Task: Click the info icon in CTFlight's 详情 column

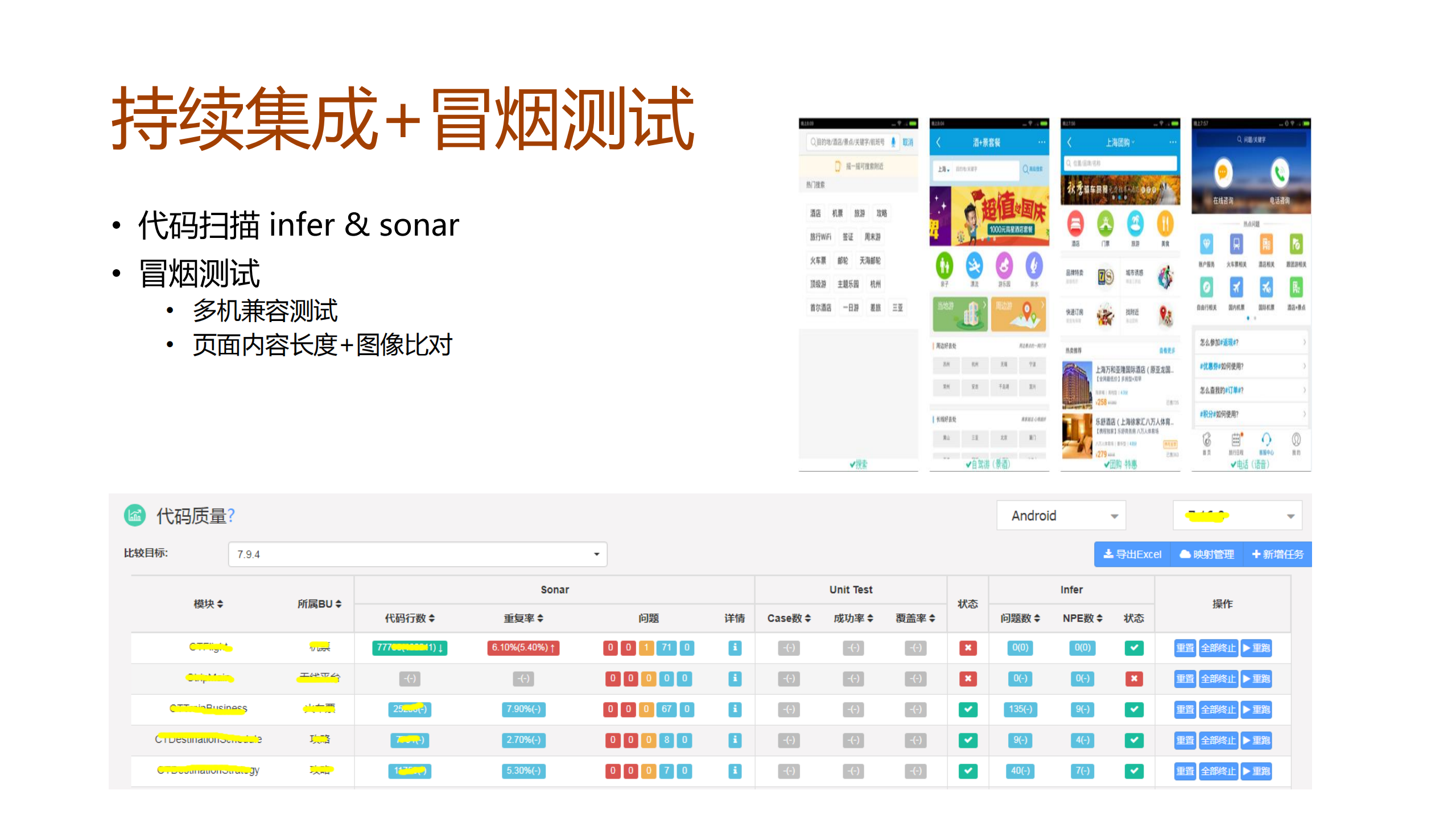Action: tap(734, 648)
